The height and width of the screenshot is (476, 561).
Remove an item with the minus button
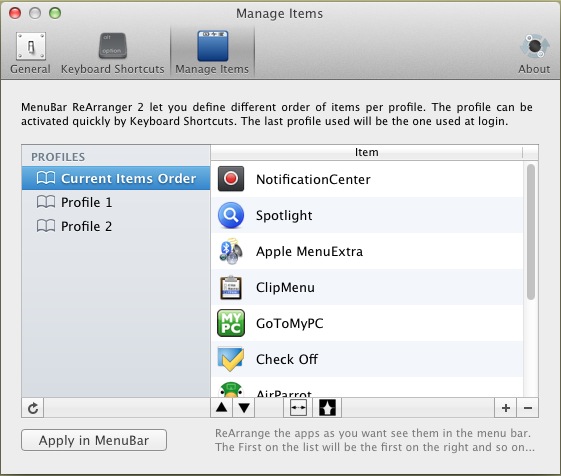528,408
